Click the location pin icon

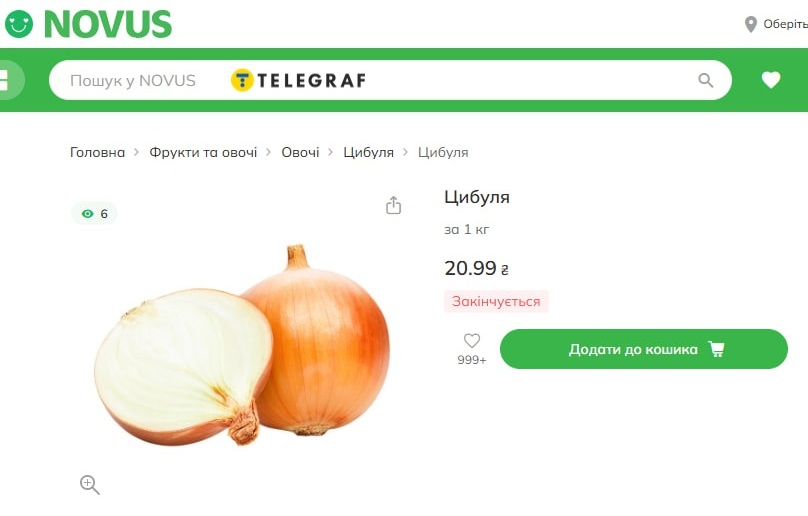(x=751, y=24)
